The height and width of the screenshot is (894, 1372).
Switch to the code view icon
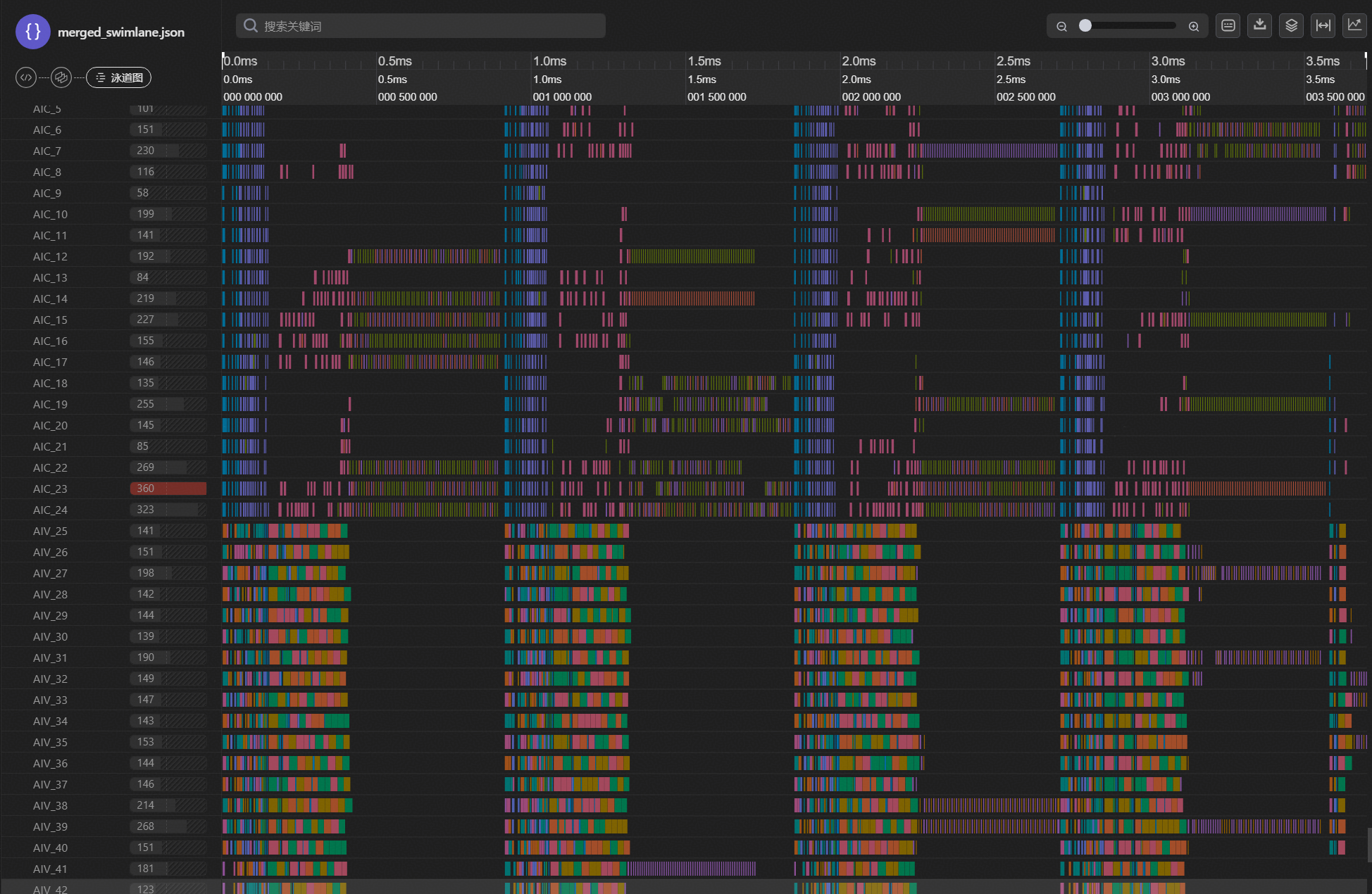26,77
